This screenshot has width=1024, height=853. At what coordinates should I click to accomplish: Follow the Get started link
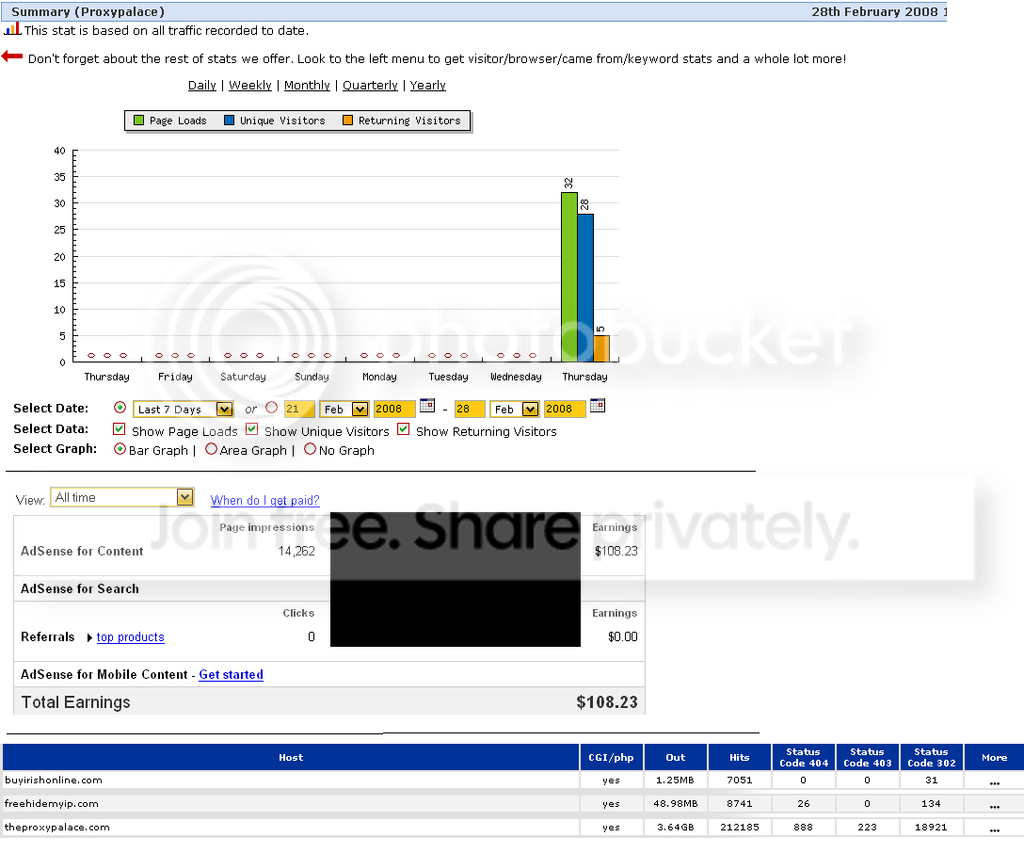(x=231, y=675)
